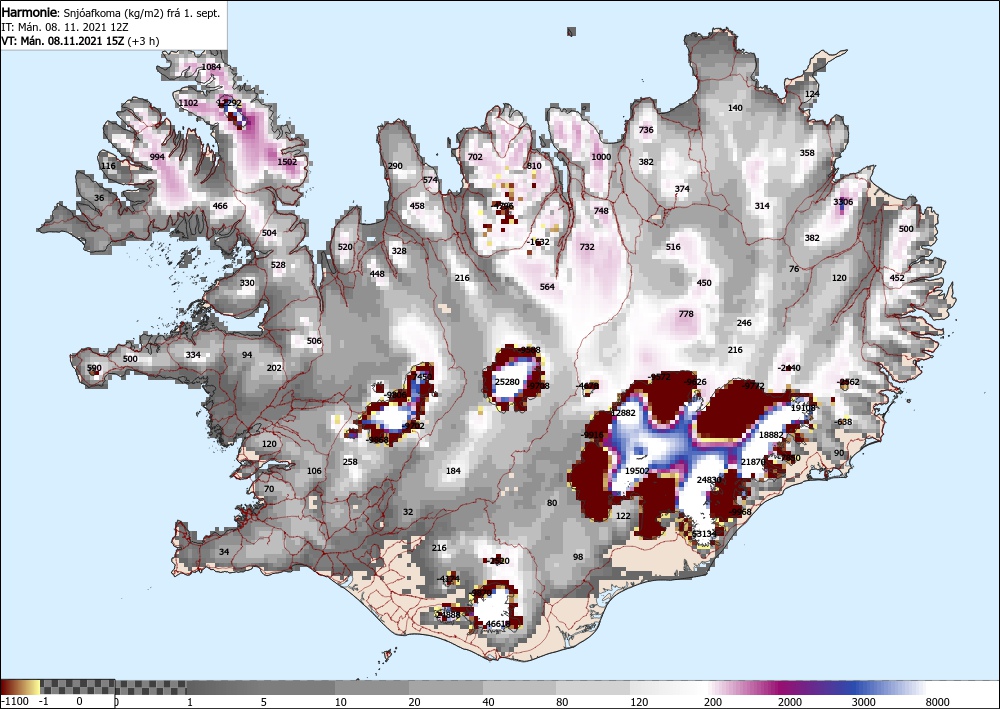
Task: Click the VT valid time line
Action: point(80,41)
